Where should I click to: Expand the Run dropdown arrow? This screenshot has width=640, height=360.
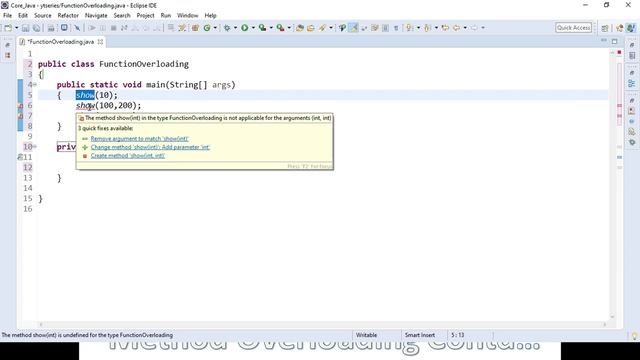253,28
